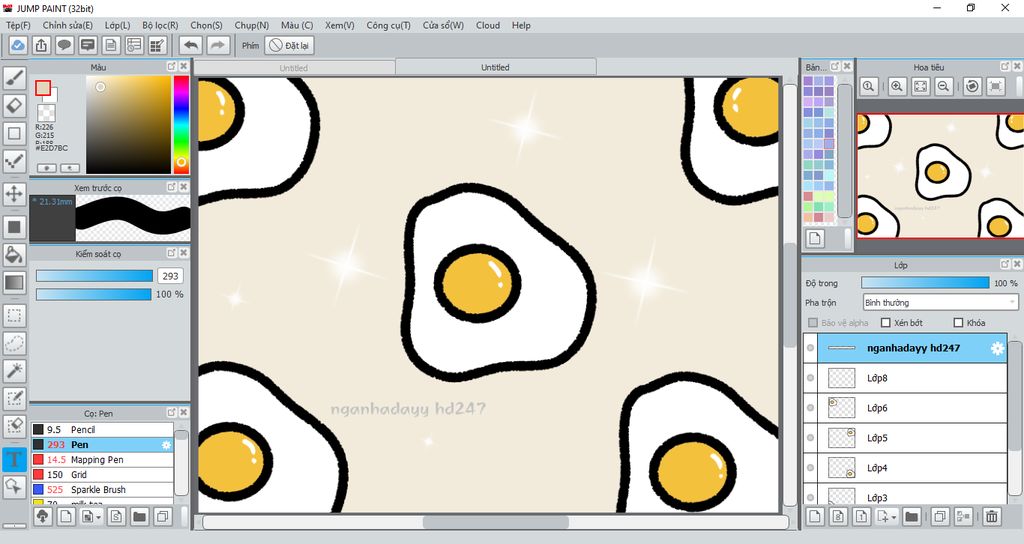The height and width of the screenshot is (544, 1024).
Task: Select the Selection Eraser tool
Action: click(x=14, y=425)
